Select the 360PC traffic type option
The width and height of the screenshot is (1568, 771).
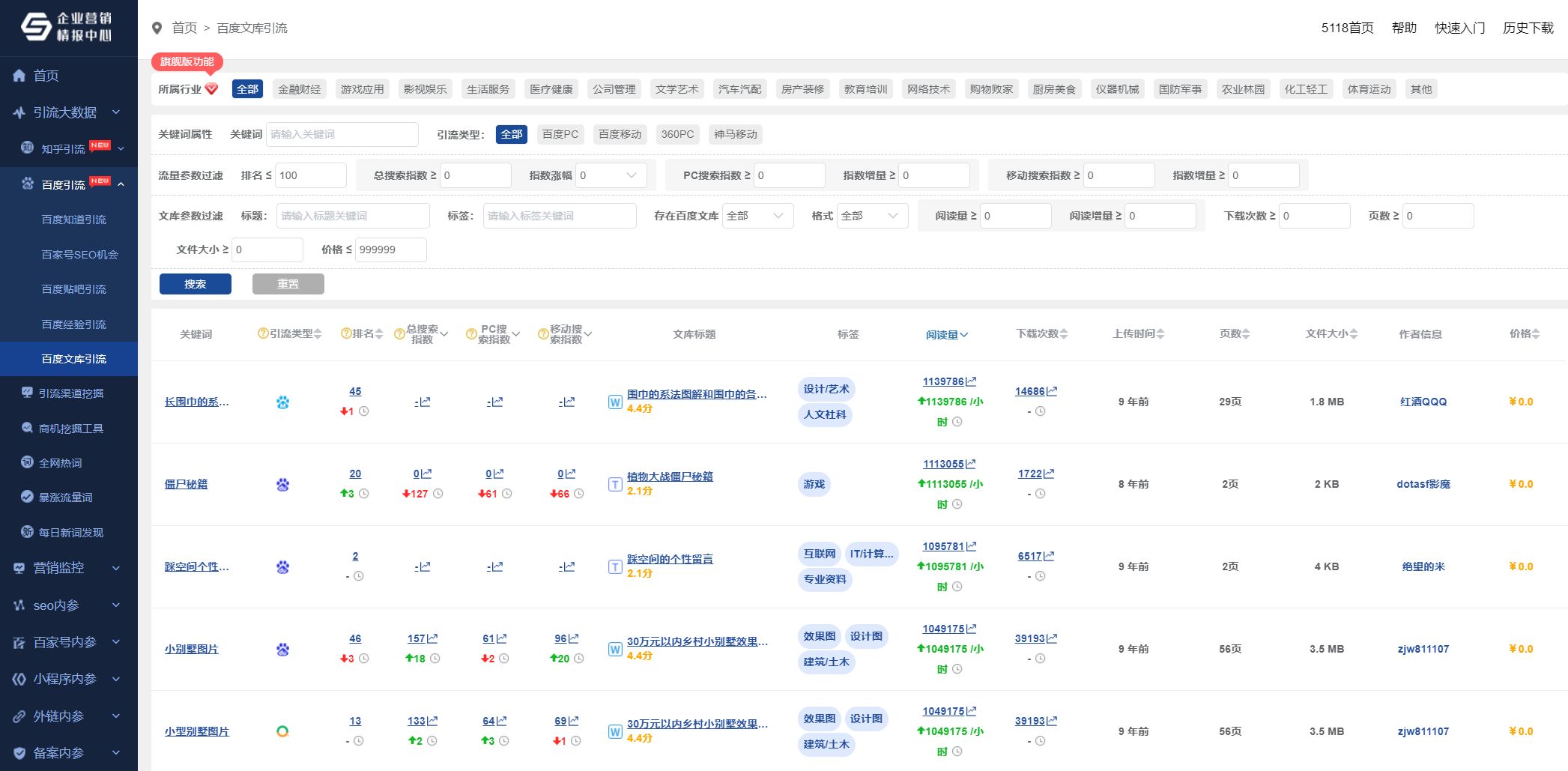(677, 134)
